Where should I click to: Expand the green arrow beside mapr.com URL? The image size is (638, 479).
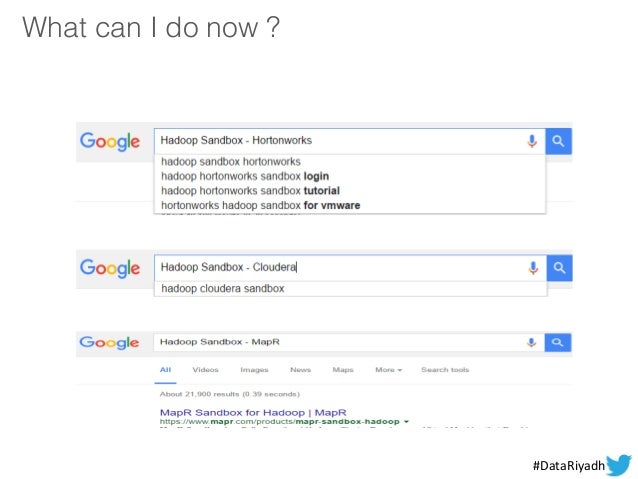[406, 422]
